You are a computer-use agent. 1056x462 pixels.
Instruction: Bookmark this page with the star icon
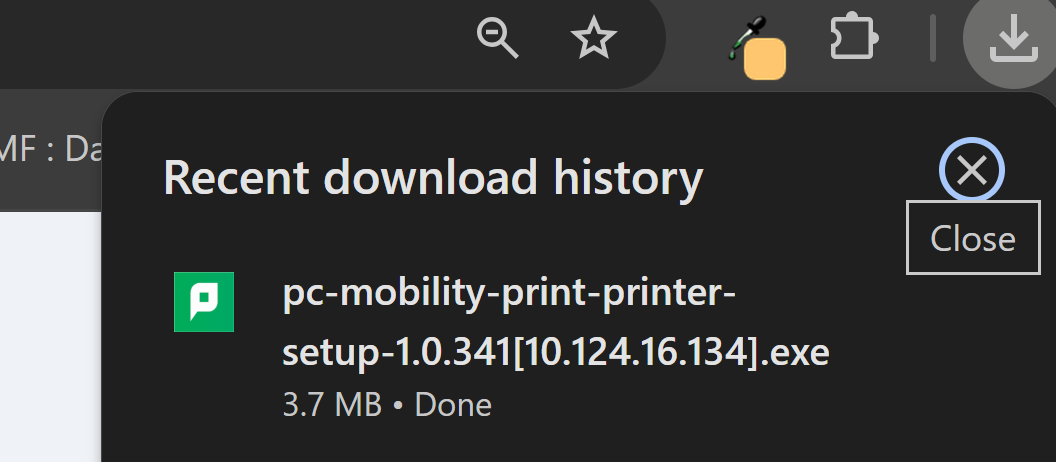[593, 37]
